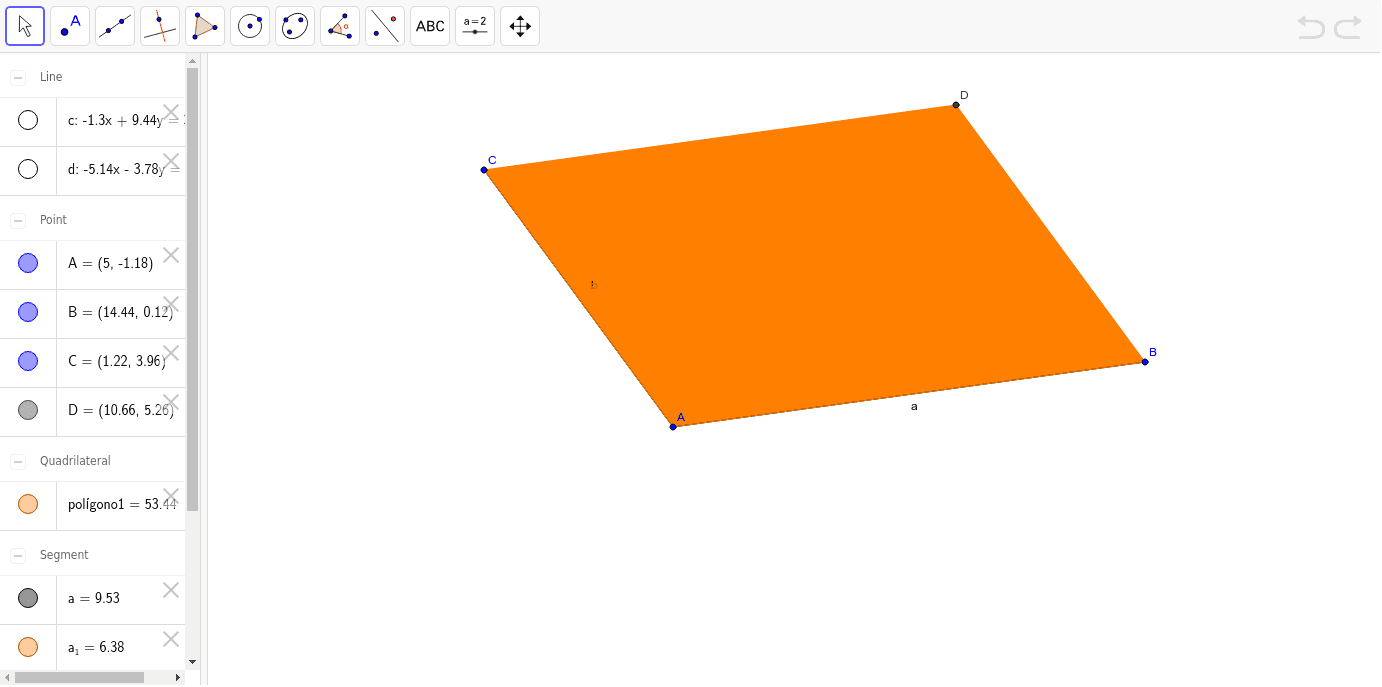1382x687 pixels.
Task: Toggle visibility of point D
Action: [28, 410]
